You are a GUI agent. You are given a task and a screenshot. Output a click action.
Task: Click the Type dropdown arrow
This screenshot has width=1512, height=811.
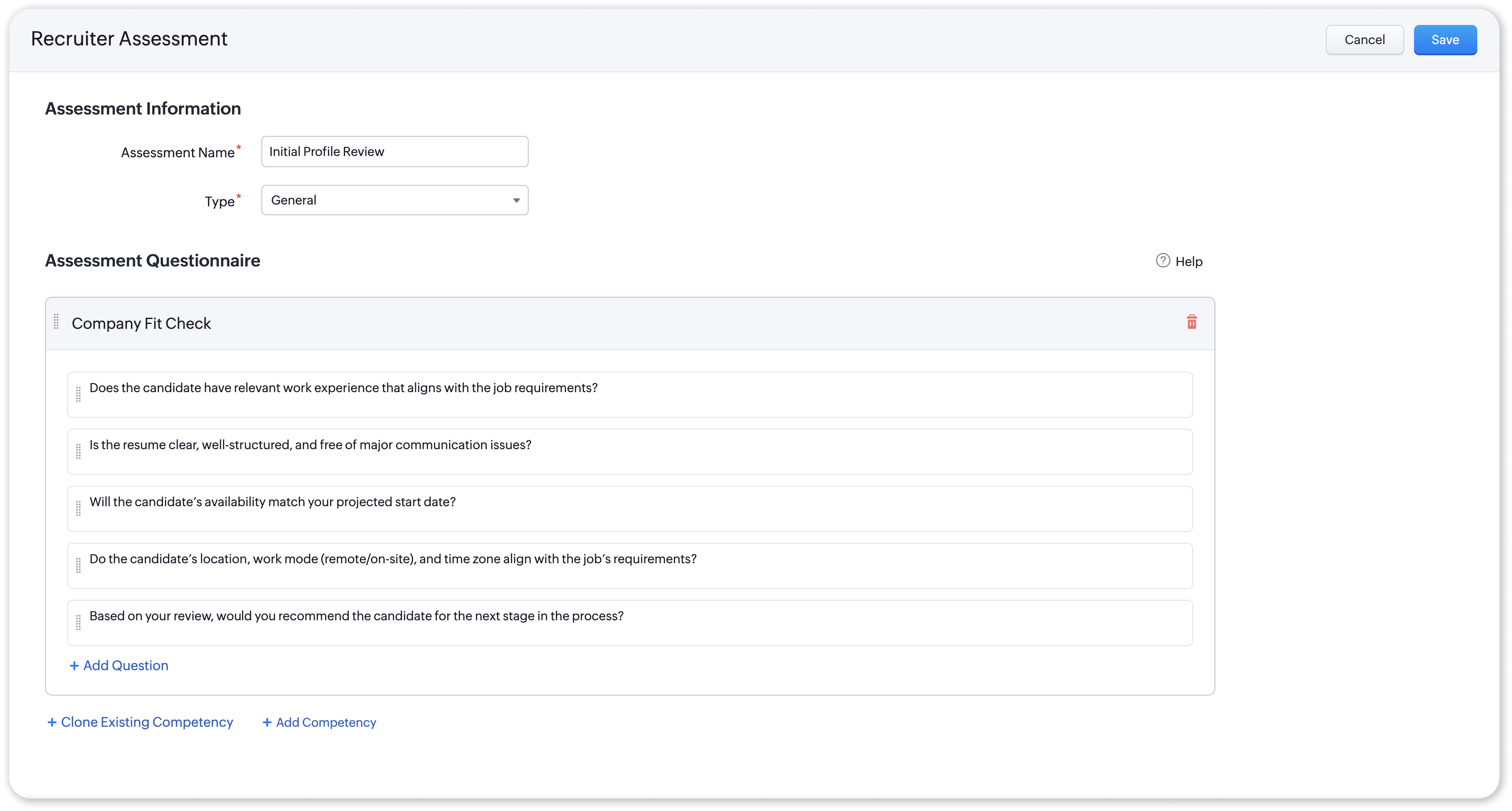coord(517,201)
